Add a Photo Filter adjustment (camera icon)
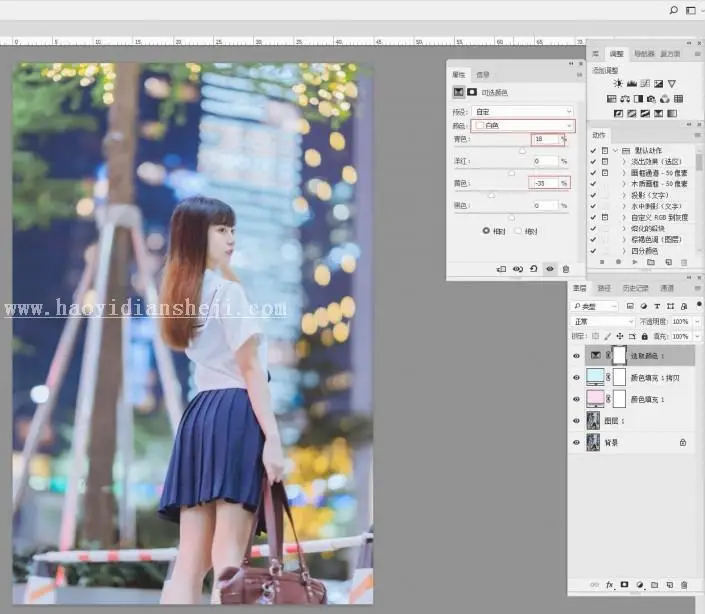705x614 pixels. (651, 98)
